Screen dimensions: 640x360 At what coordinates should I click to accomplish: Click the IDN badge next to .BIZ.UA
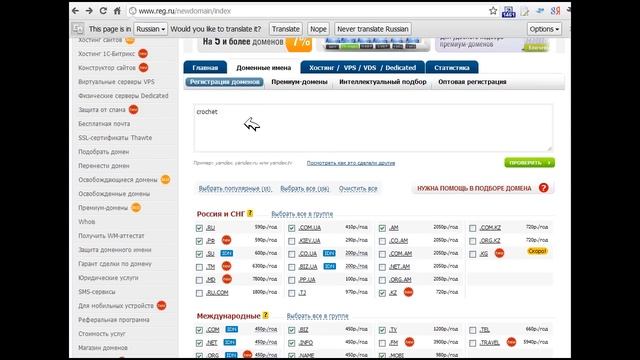click(x=329, y=267)
